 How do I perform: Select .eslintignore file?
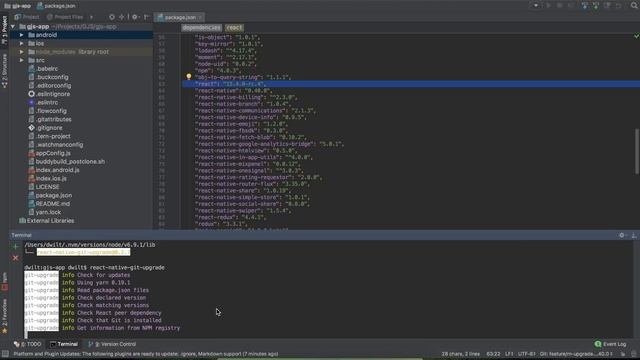click(49, 94)
